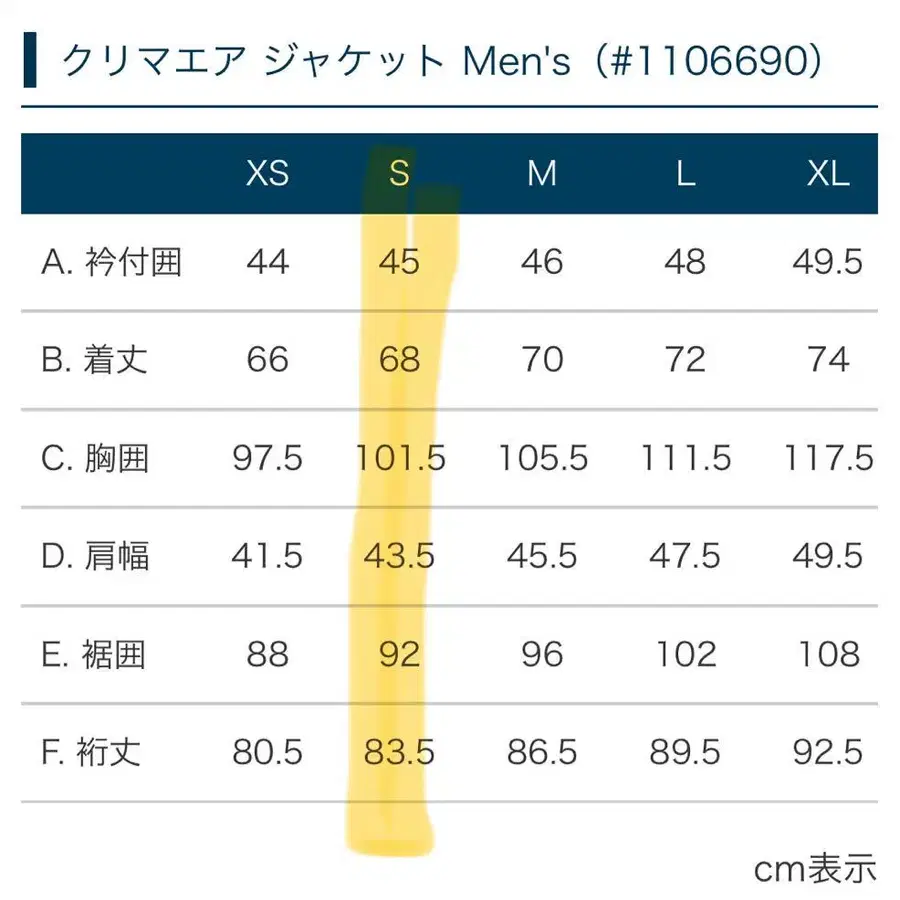Click the L hem value 102
900x900 pixels.
click(x=685, y=654)
